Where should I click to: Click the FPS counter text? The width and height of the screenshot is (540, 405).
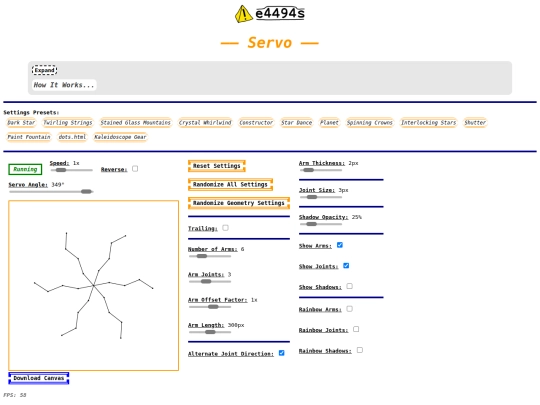point(15,395)
